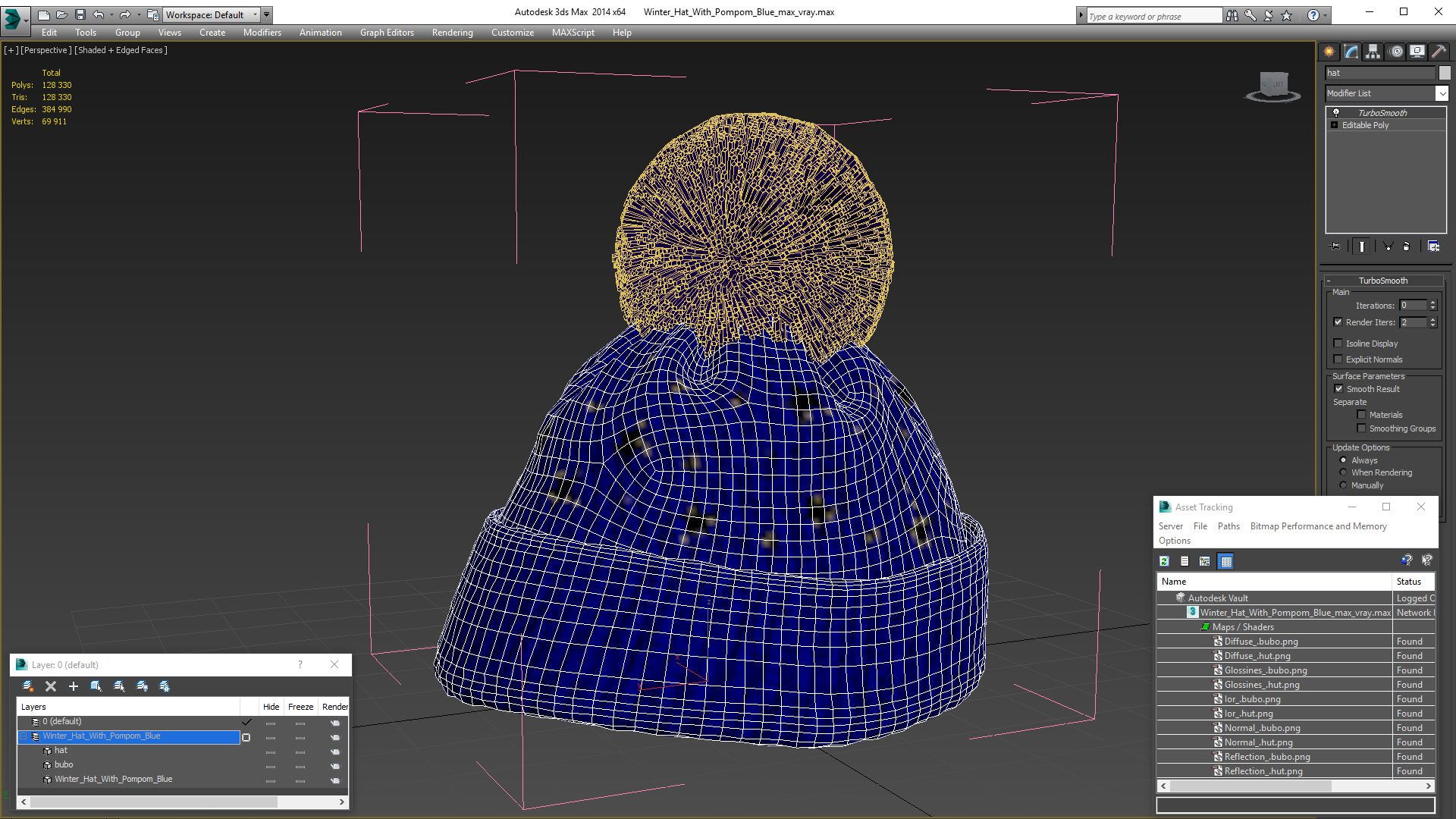Click the object color swatch beside hat

click(x=1445, y=73)
